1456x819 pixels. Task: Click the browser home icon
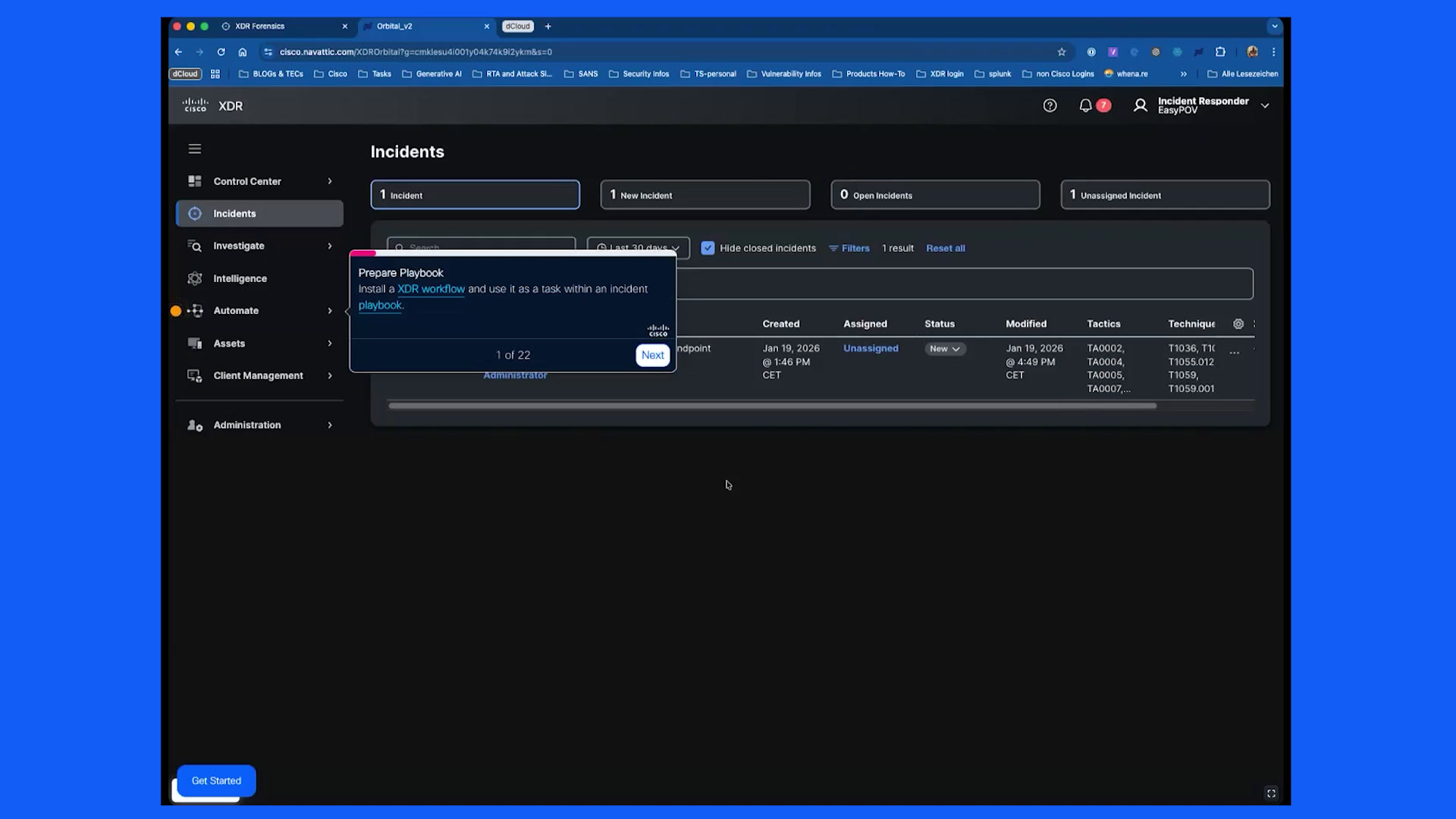click(x=243, y=52)
